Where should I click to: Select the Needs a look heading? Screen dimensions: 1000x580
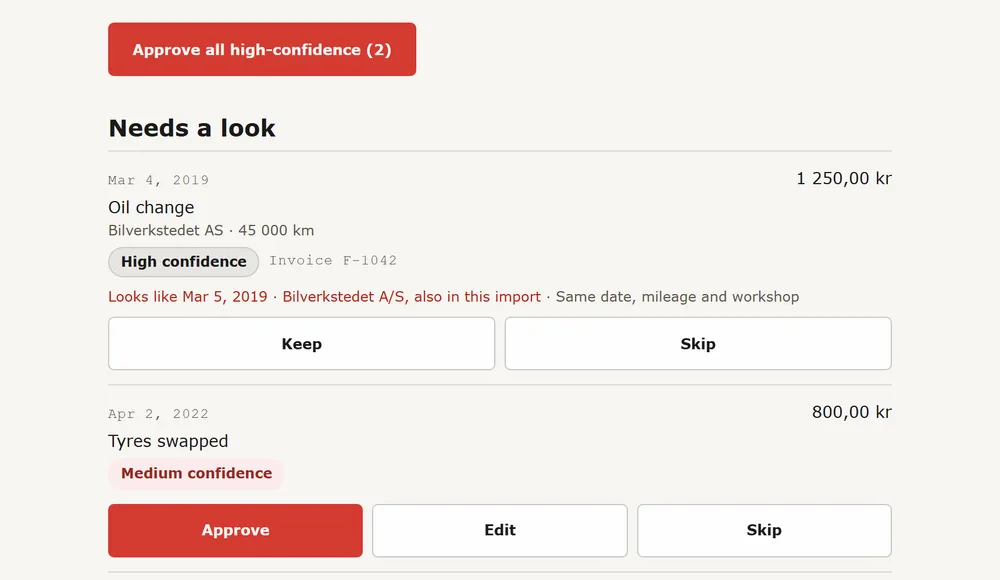pos(192,128)
